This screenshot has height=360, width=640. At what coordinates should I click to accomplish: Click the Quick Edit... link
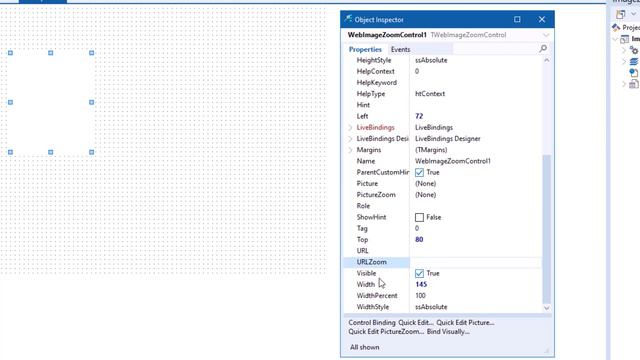(416, 322)
